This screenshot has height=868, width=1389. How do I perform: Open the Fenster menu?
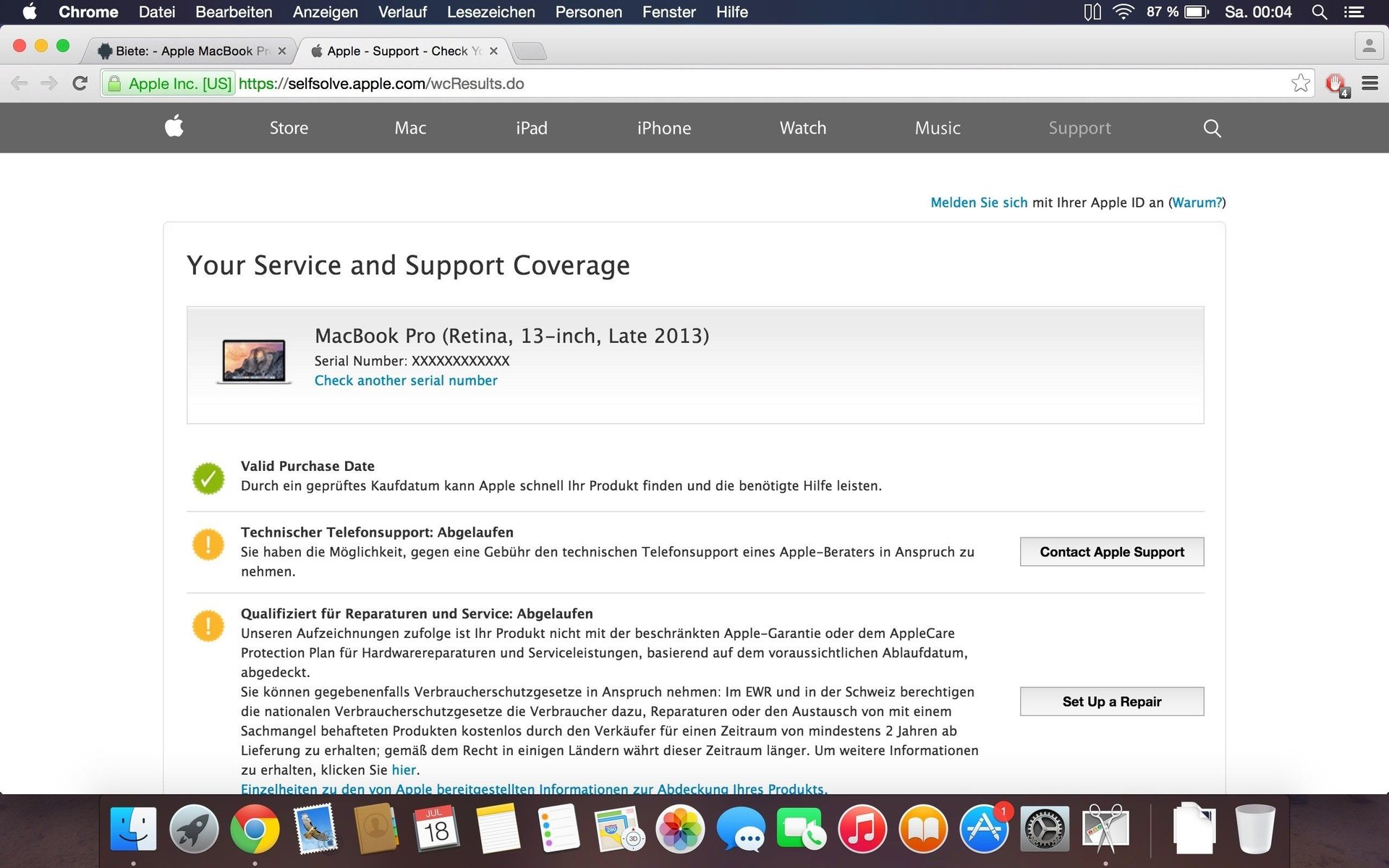click(668, 12)
